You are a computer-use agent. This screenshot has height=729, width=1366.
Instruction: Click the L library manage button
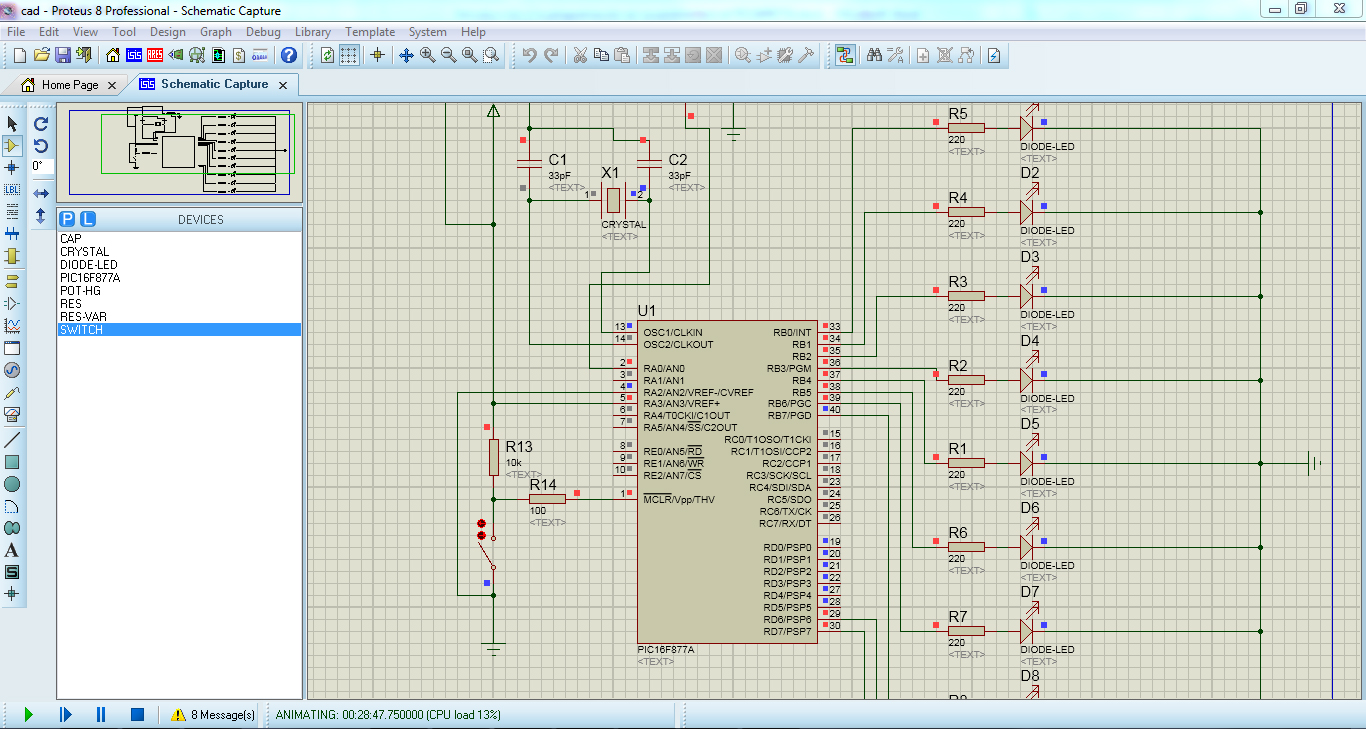click(x=88, y=219)
